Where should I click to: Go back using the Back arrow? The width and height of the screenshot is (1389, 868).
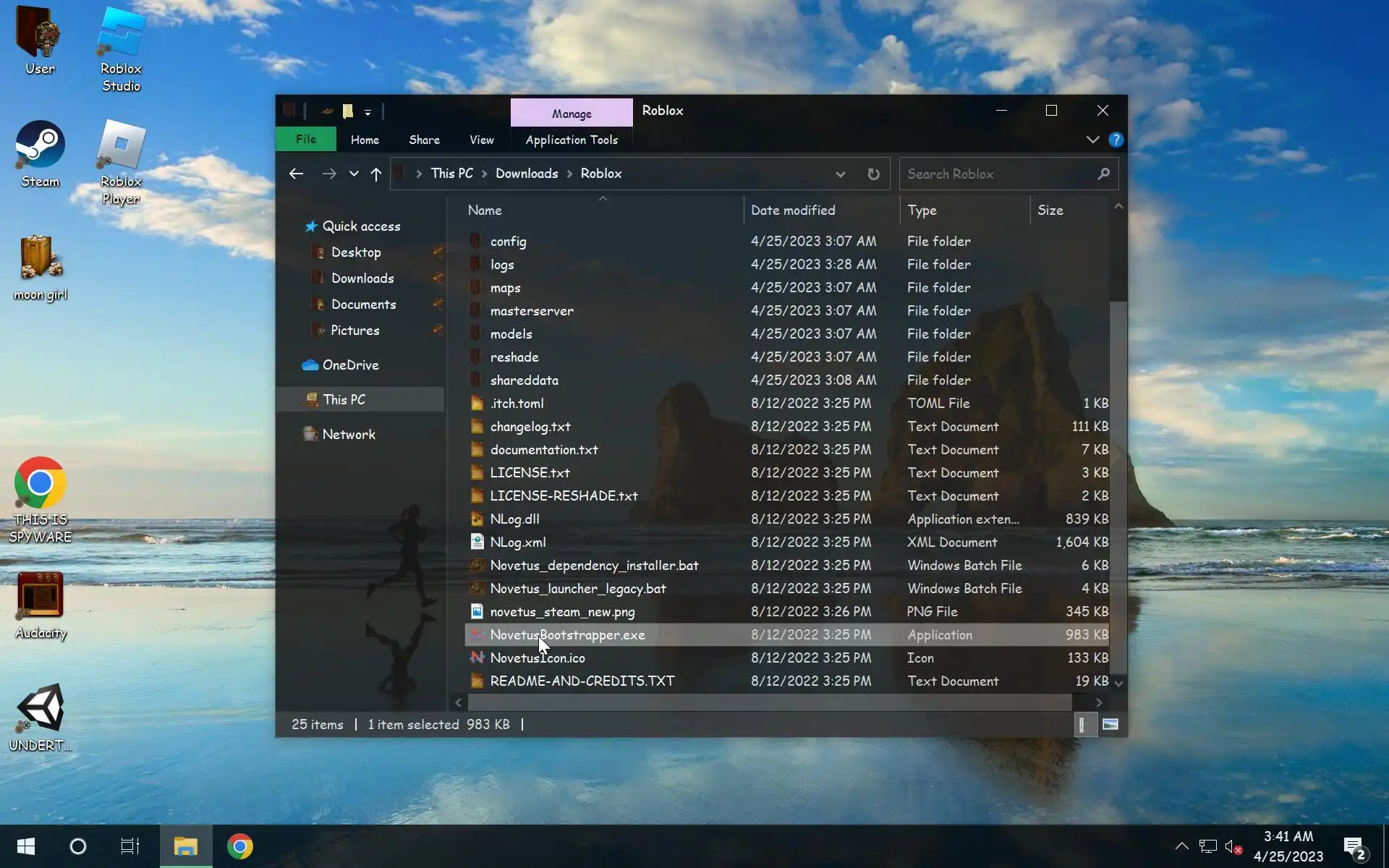pos(296,174)
